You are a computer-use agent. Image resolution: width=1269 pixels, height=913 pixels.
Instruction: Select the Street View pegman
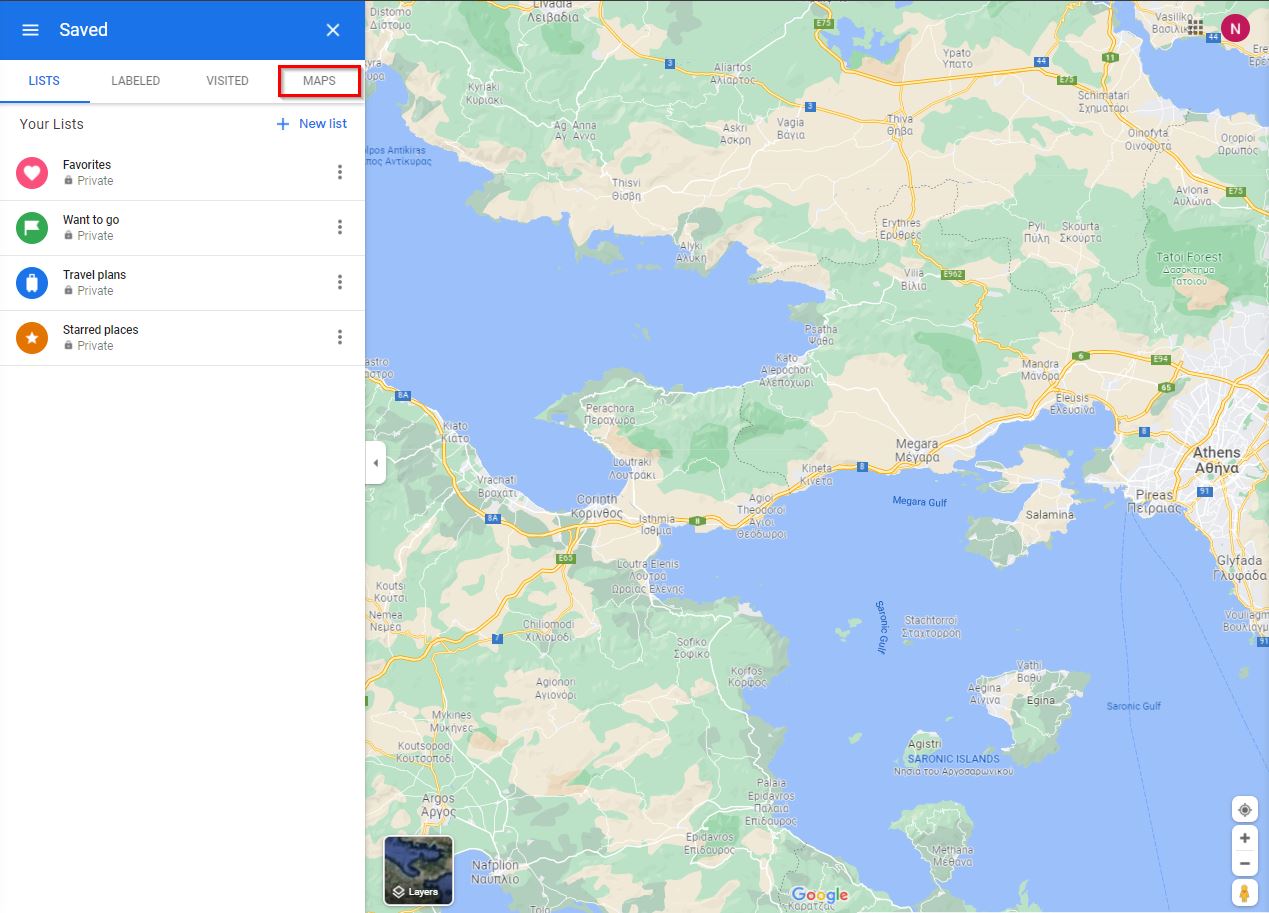click(1245, 892)
